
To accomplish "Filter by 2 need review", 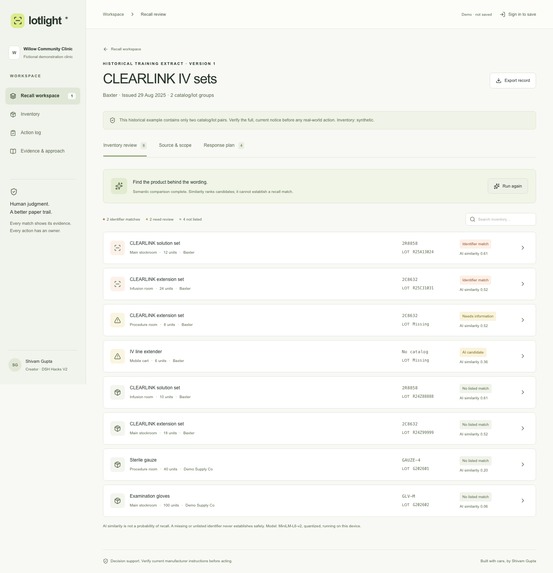I will pyautogui.click(x=160, y=220).
